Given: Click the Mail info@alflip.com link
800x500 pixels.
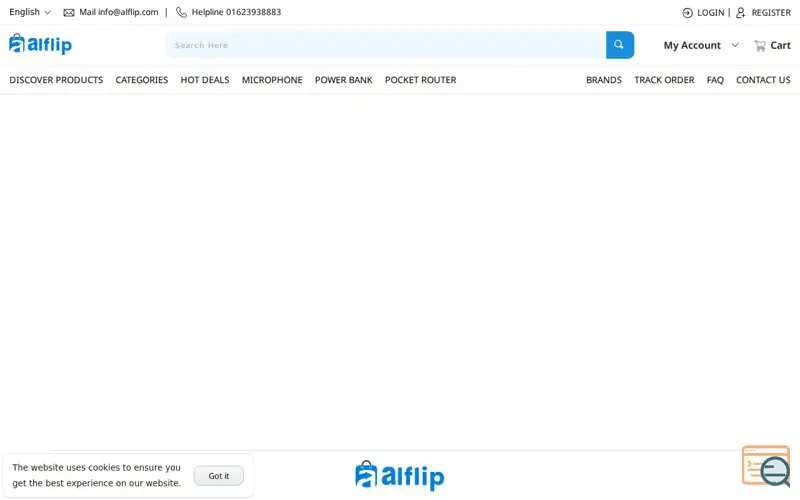Looking at the screenshot, I should (118, 12).
